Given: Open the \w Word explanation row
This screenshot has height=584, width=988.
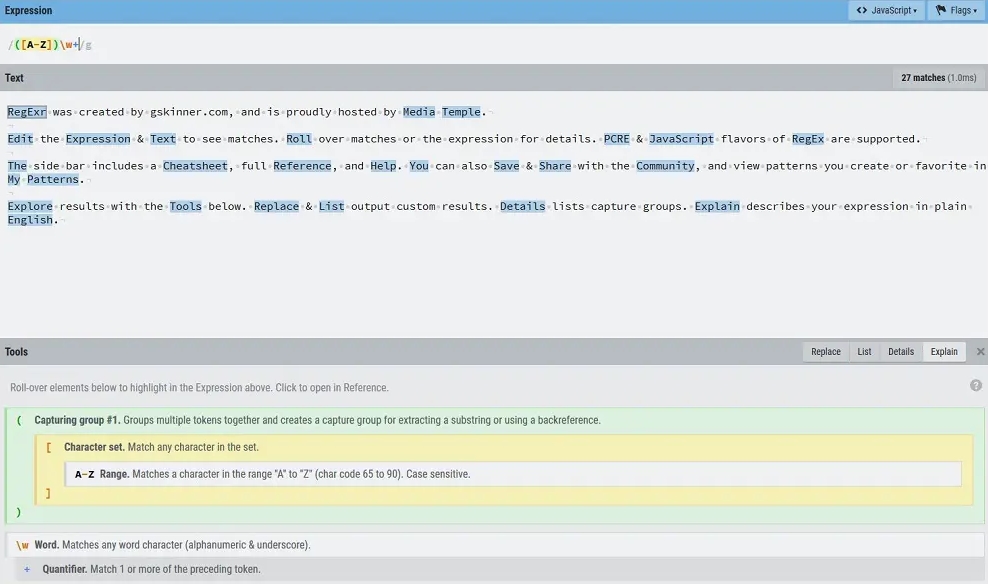Looking at the screenshot, I should point(495,545).
